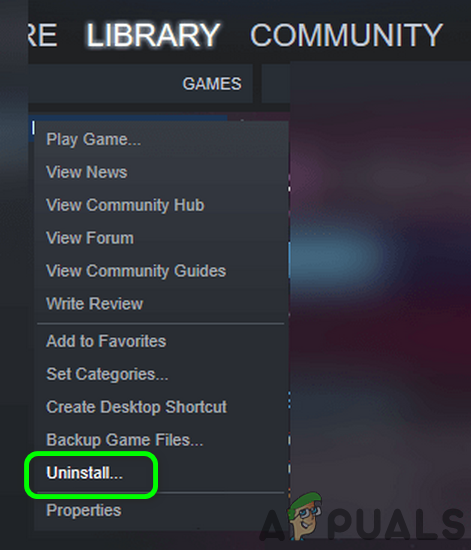Viewport: 471px width, 550px height.
Task: Choose View Community Hub option
Action: [x=125, y=205]
